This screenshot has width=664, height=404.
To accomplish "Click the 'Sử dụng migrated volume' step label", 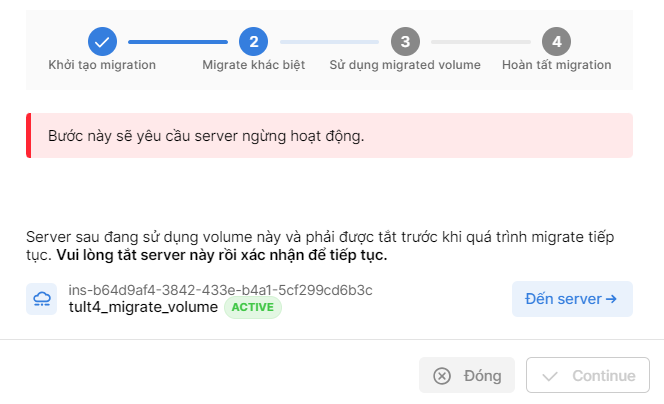I will tap(405, 65).
